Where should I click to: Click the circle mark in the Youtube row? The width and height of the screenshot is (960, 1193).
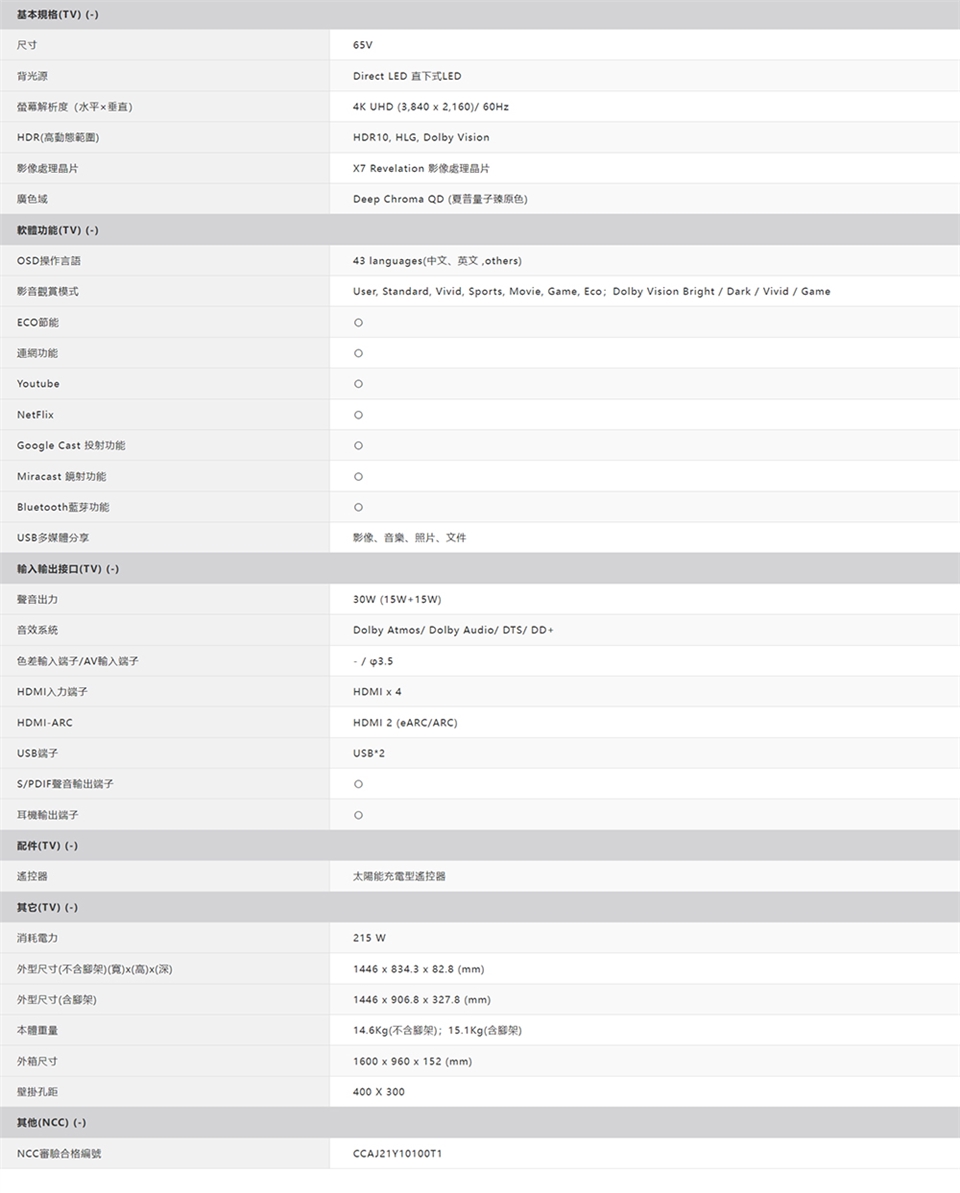358,384
